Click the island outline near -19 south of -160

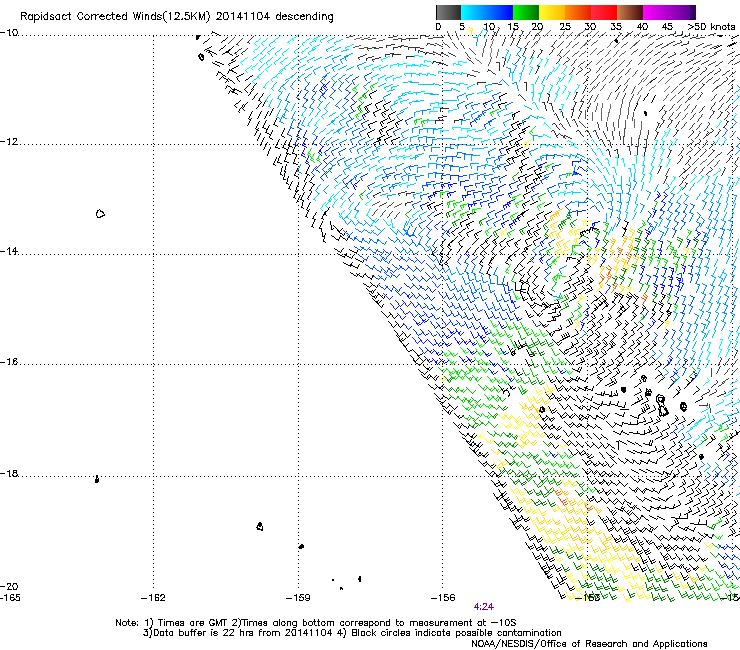click(260, 526)
